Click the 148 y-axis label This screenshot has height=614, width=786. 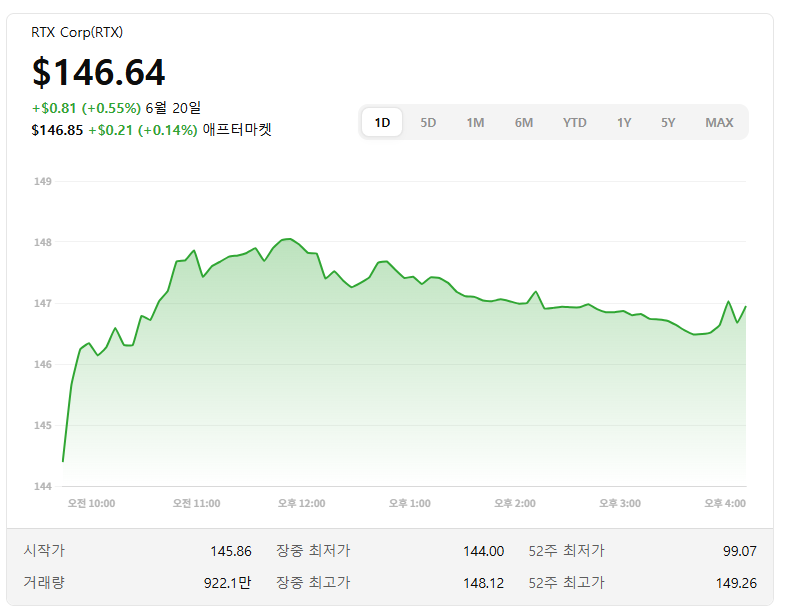43,243
